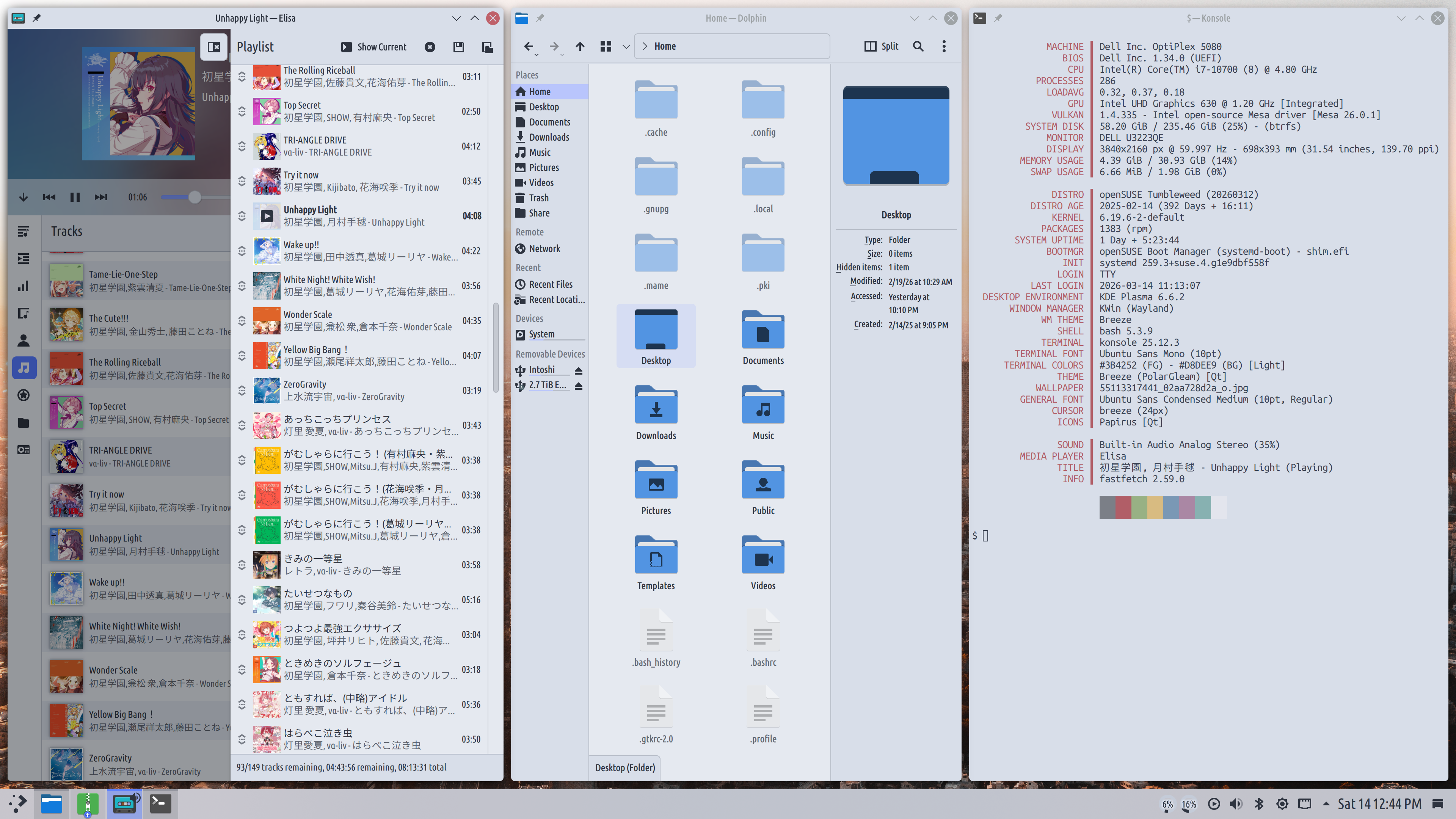Toggle Split view in Dolphin
The image size is (1456, 819).
pos(881,46)
